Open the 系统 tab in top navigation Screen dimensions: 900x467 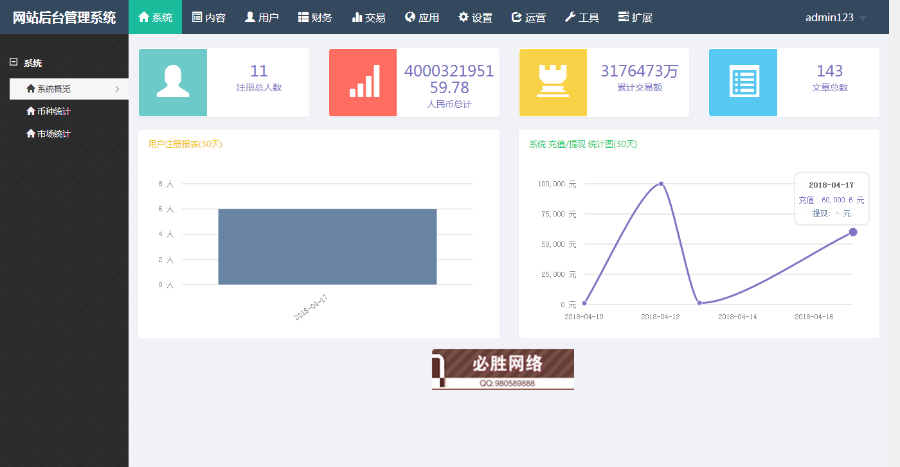[x=155, y=17]
